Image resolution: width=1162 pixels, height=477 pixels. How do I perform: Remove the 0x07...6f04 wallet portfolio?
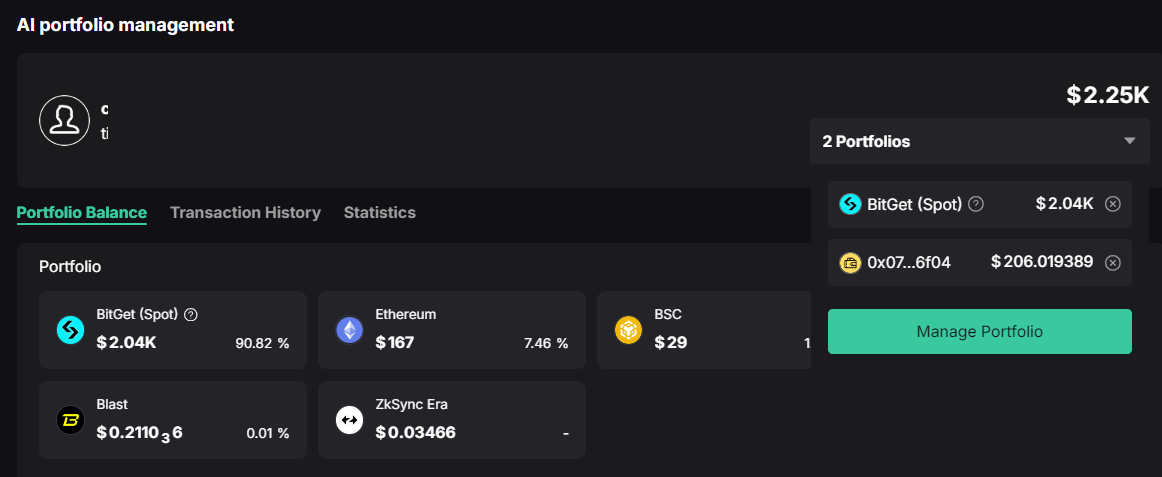tap(1113, 263)
